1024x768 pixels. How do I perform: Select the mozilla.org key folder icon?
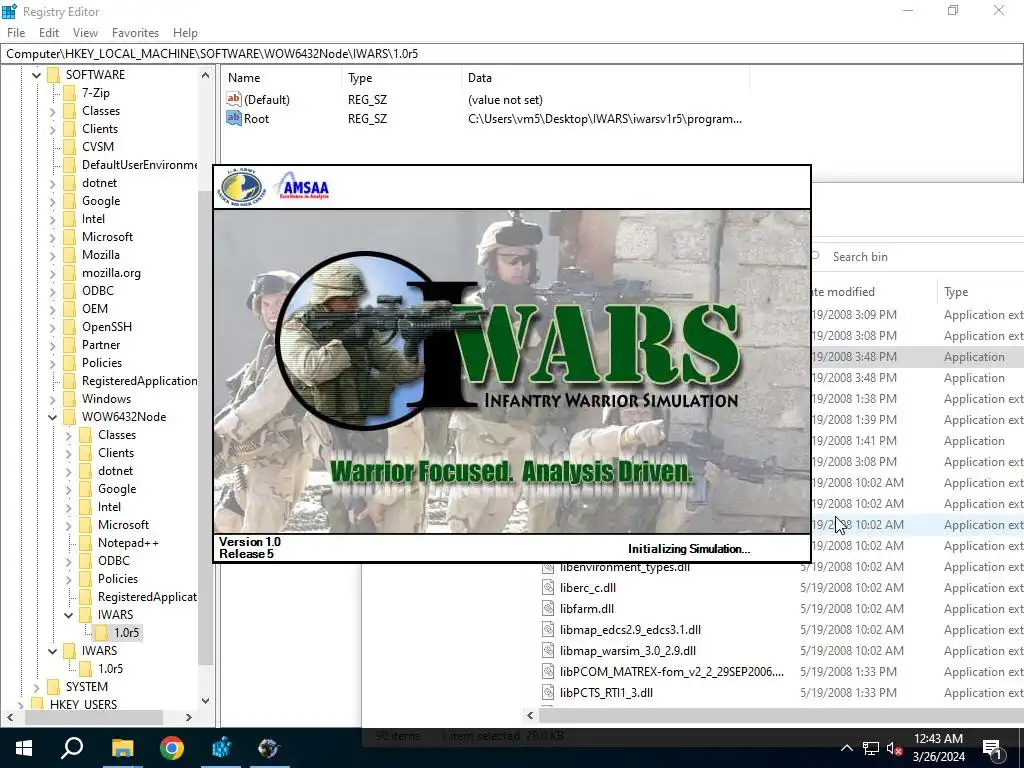click(69, 273)
